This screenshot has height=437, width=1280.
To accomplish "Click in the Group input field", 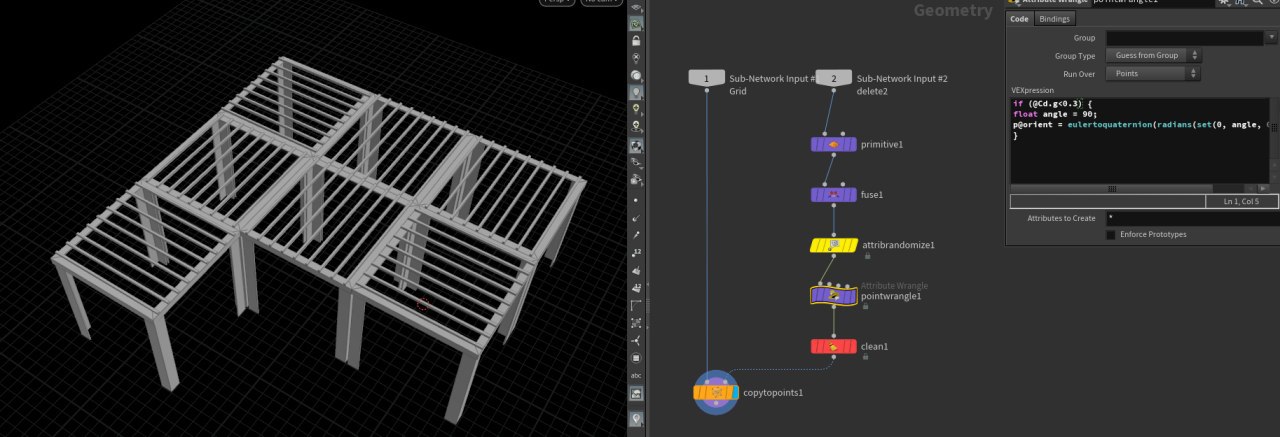I will [x=1185, y=38].
